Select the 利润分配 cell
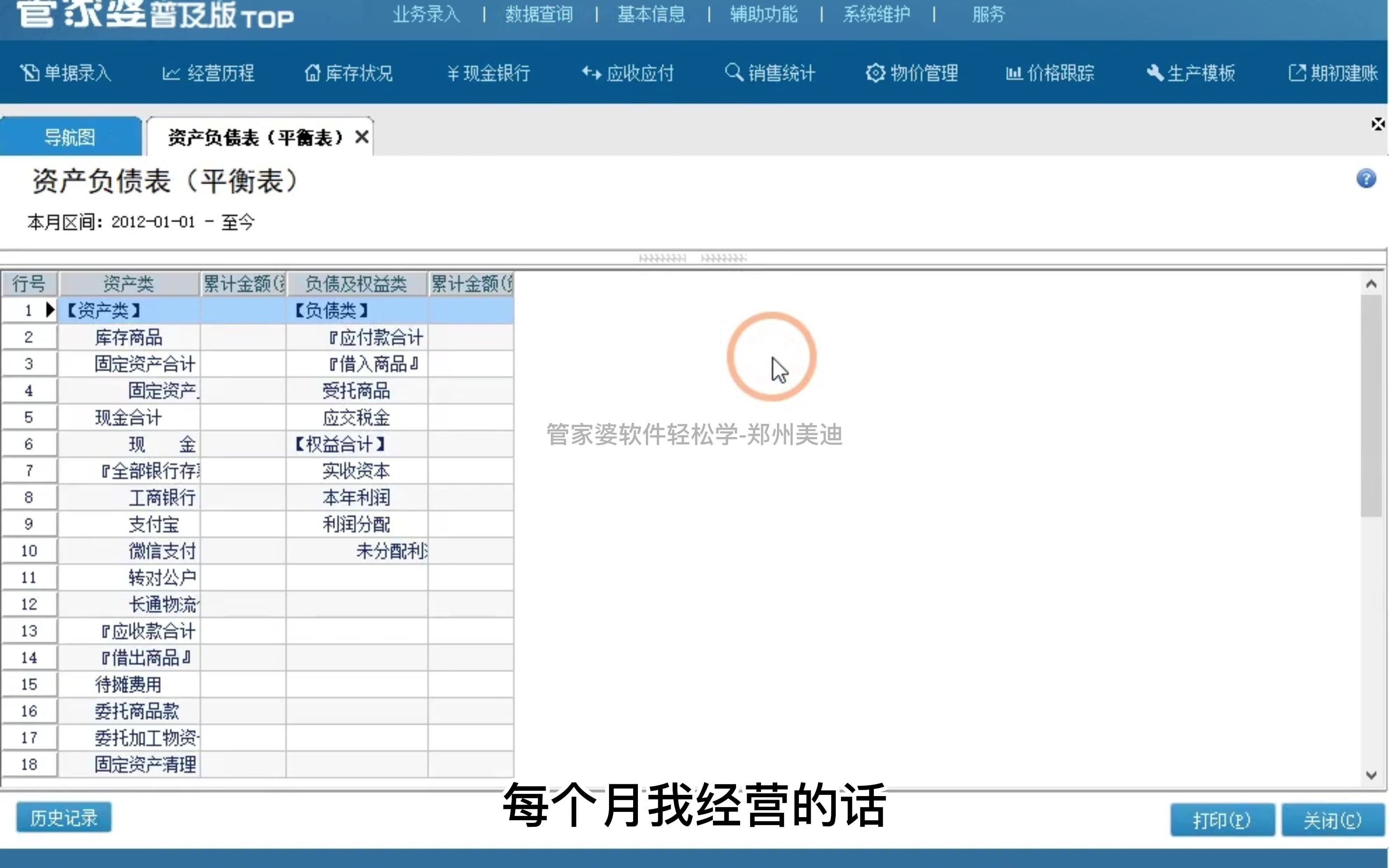Screen dimensions: 1389x868 point(357,524)
